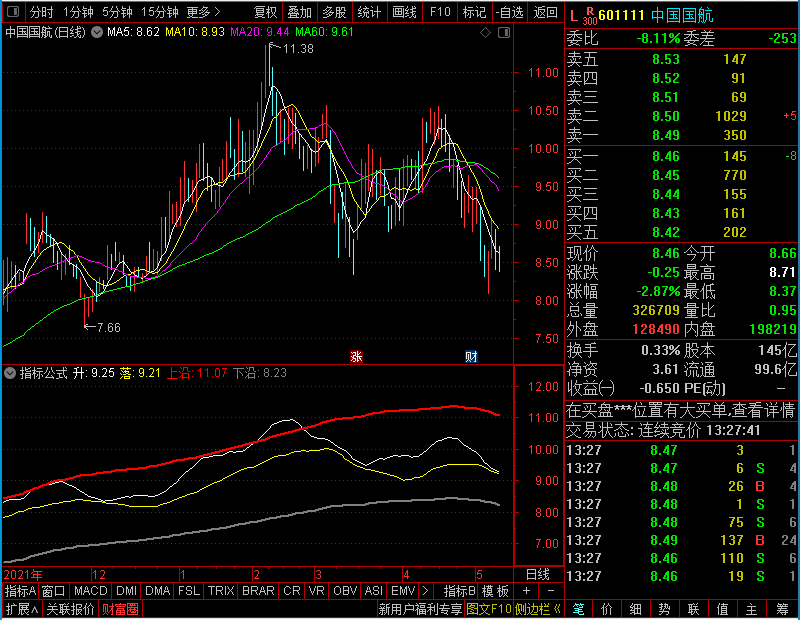Screen dimensions: 800x620
Task: Switch indicator to OBV
Action: pos(345,591)
